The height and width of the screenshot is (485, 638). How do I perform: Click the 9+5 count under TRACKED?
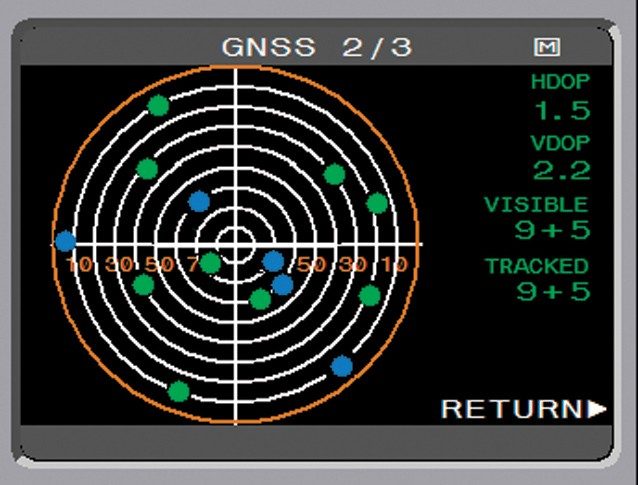(553, 291)
